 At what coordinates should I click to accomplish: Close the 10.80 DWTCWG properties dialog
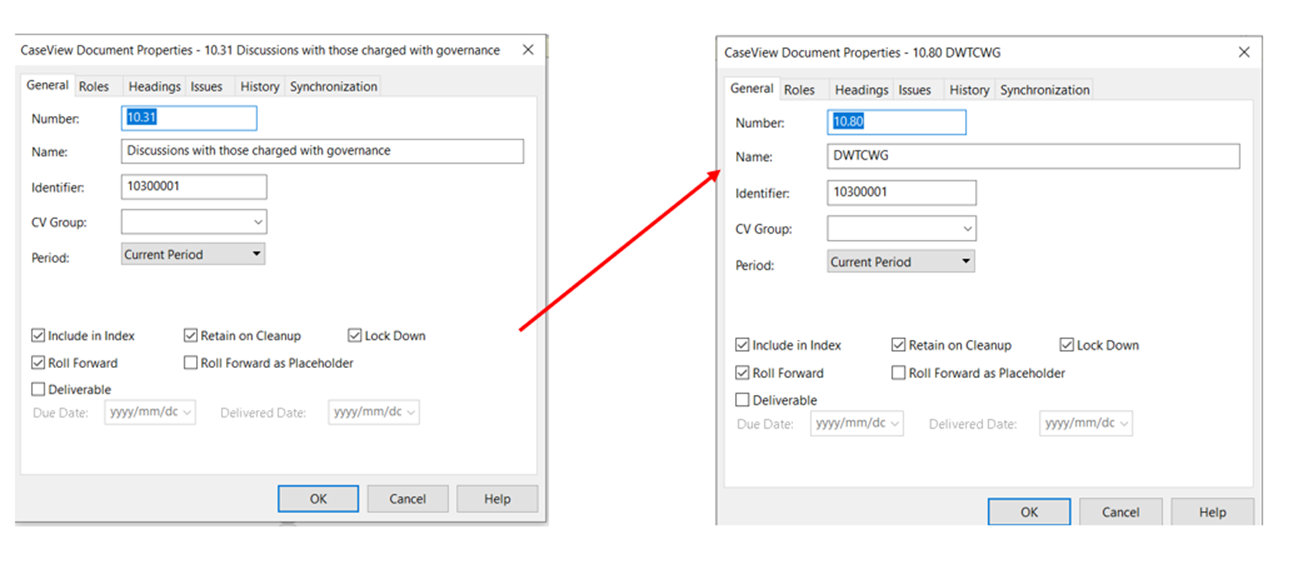pyautogui.click(x=1244, y=52)
